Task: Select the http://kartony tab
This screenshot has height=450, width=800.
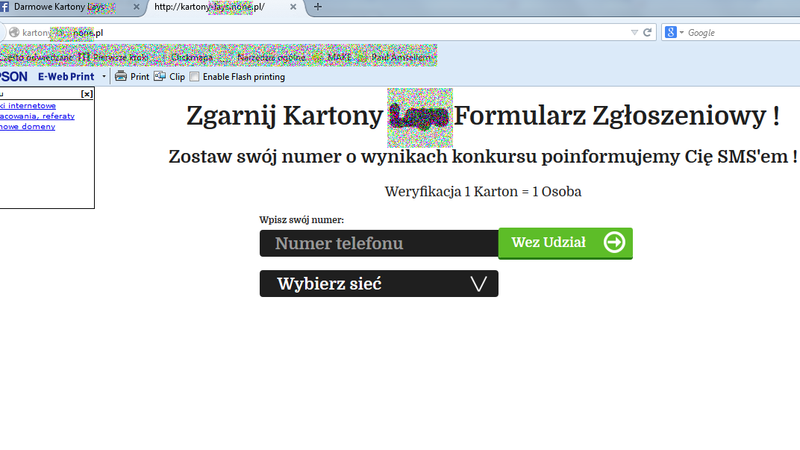Action: pyautogui.click(x=224, y=7)
